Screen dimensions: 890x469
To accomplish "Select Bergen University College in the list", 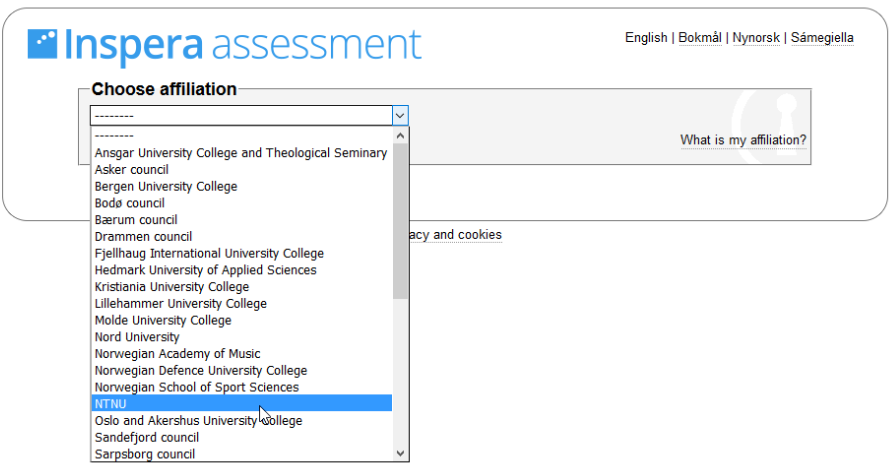I will click(x=242, y=186).
